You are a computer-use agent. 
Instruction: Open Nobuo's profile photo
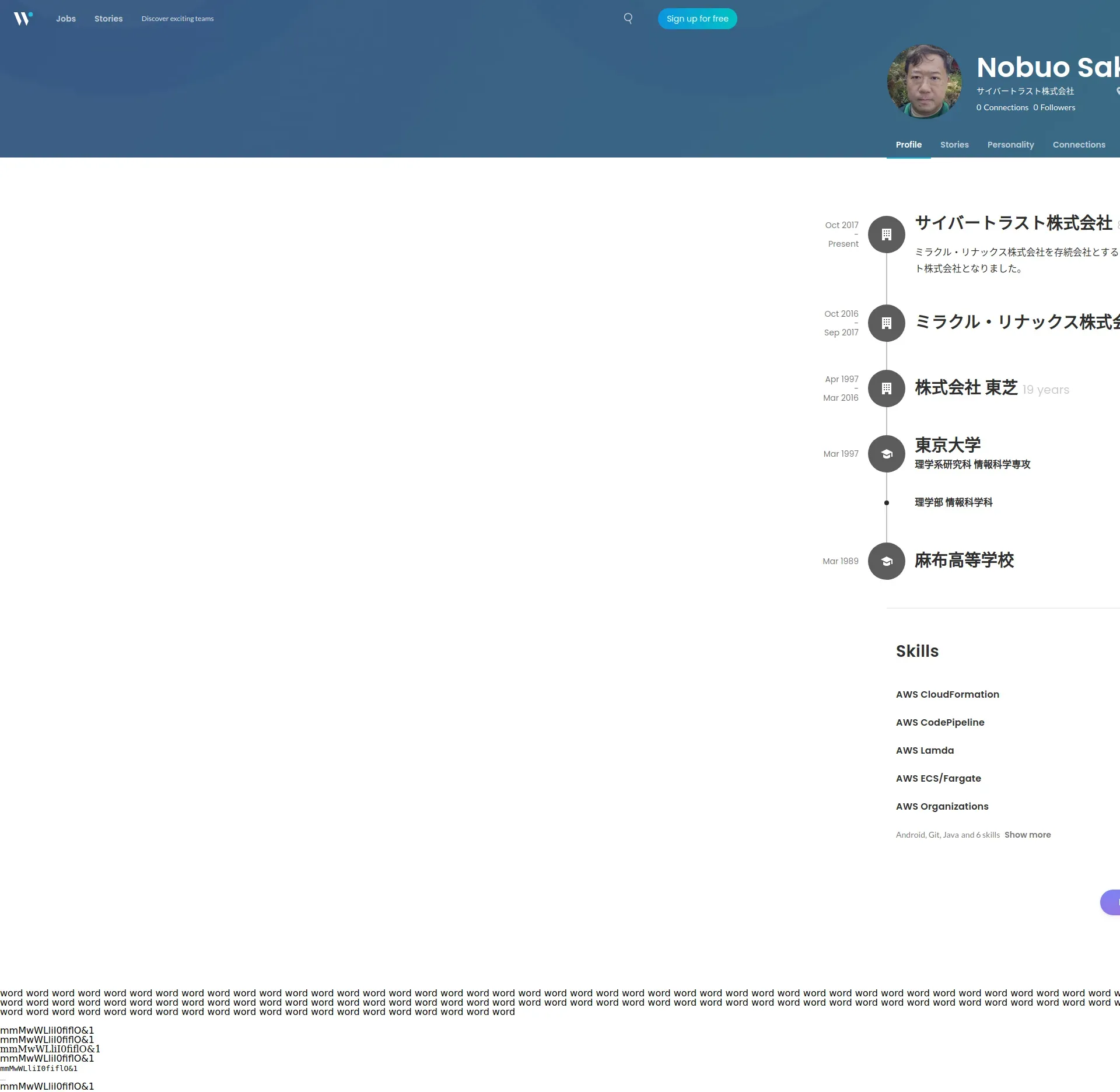pyautogui.click(x=924, y=82)
